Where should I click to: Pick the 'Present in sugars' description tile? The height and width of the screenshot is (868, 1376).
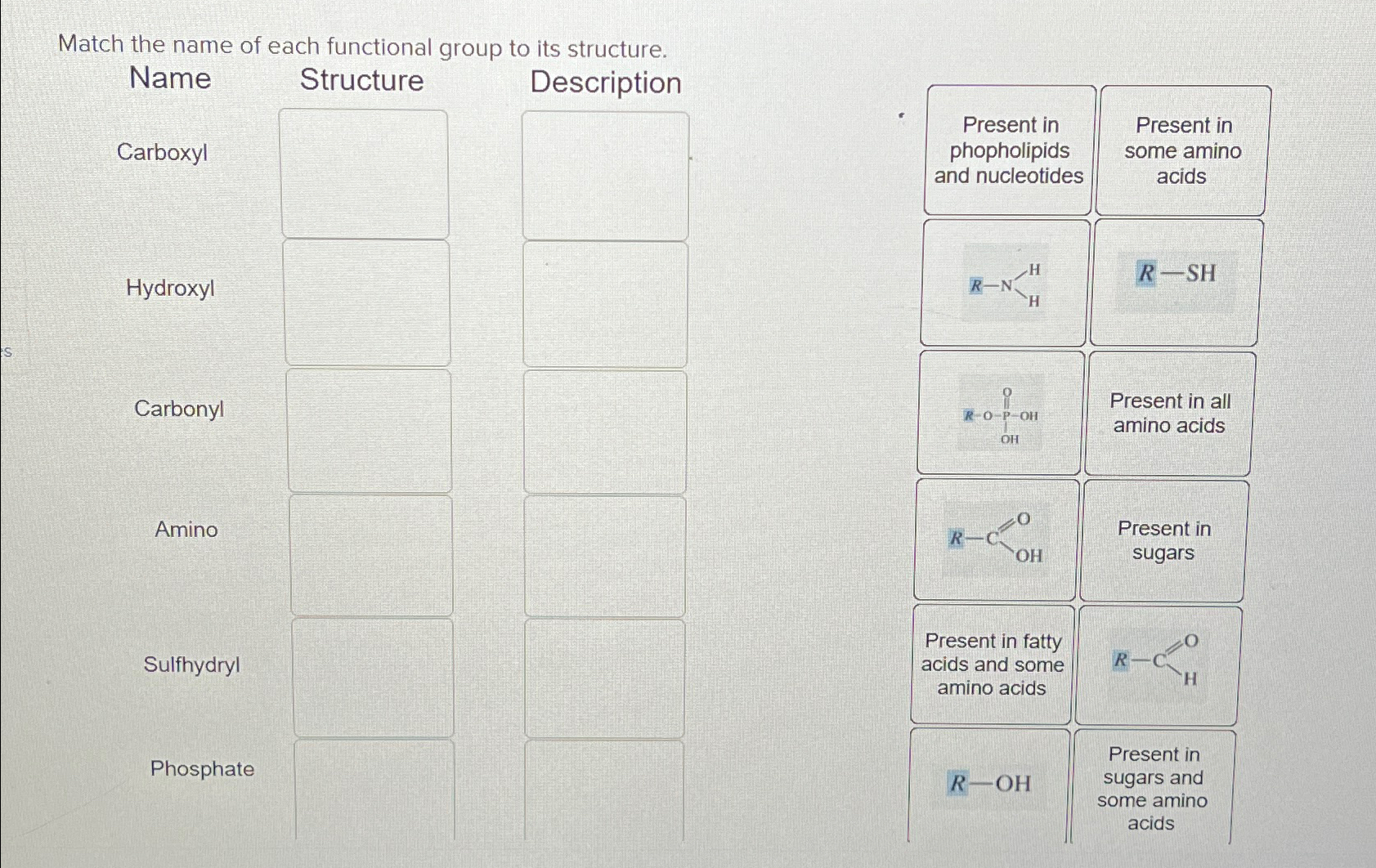[x=1164, y=541]
